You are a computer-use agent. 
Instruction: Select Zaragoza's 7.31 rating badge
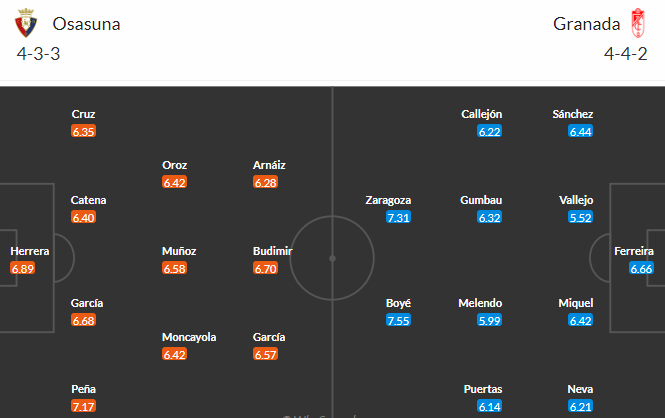(398, 217)
